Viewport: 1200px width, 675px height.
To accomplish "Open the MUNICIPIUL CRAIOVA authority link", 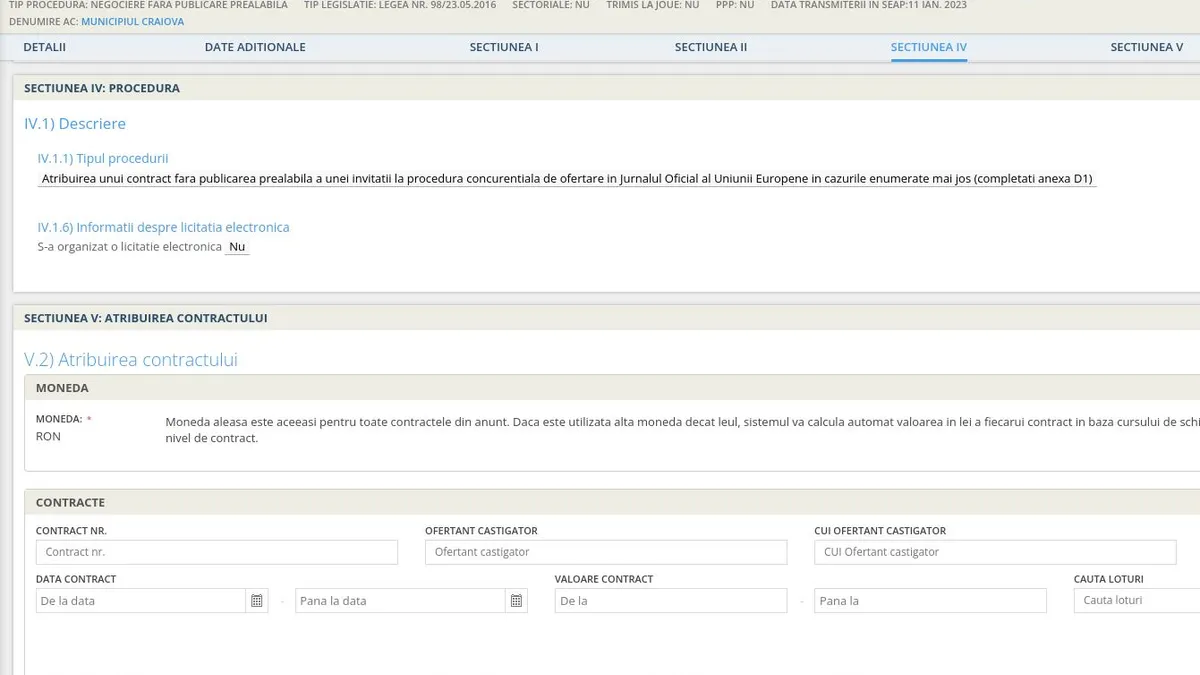I will tap(132, 21).
